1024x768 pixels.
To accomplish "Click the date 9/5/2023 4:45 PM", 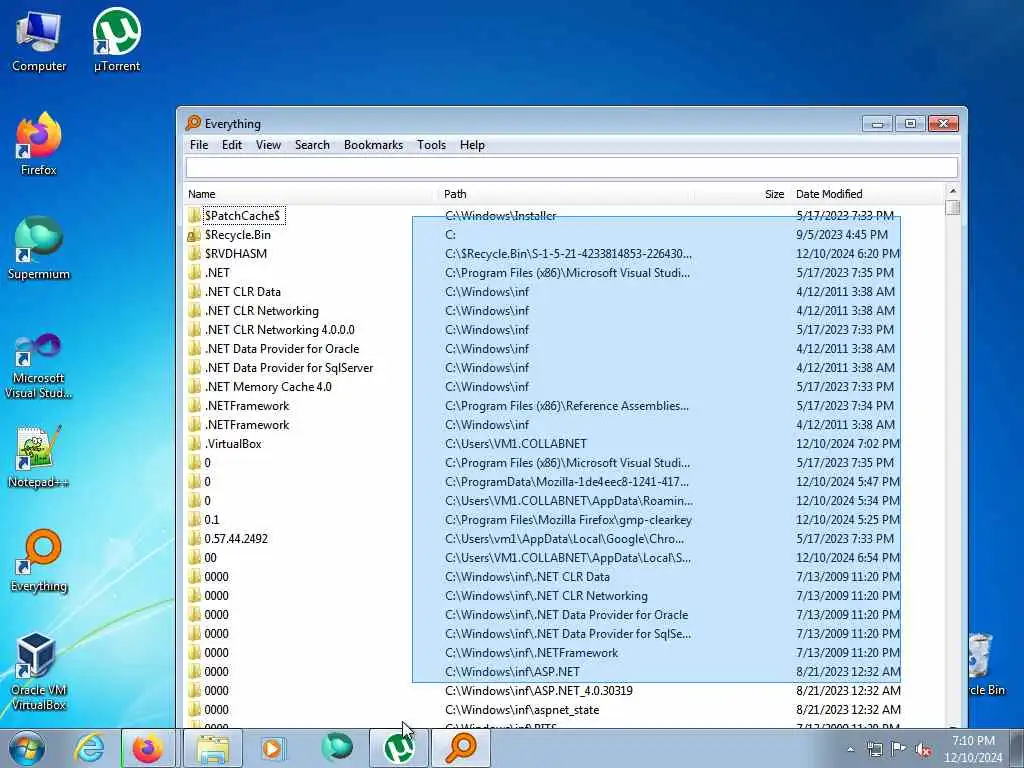I will coord(842,234).
